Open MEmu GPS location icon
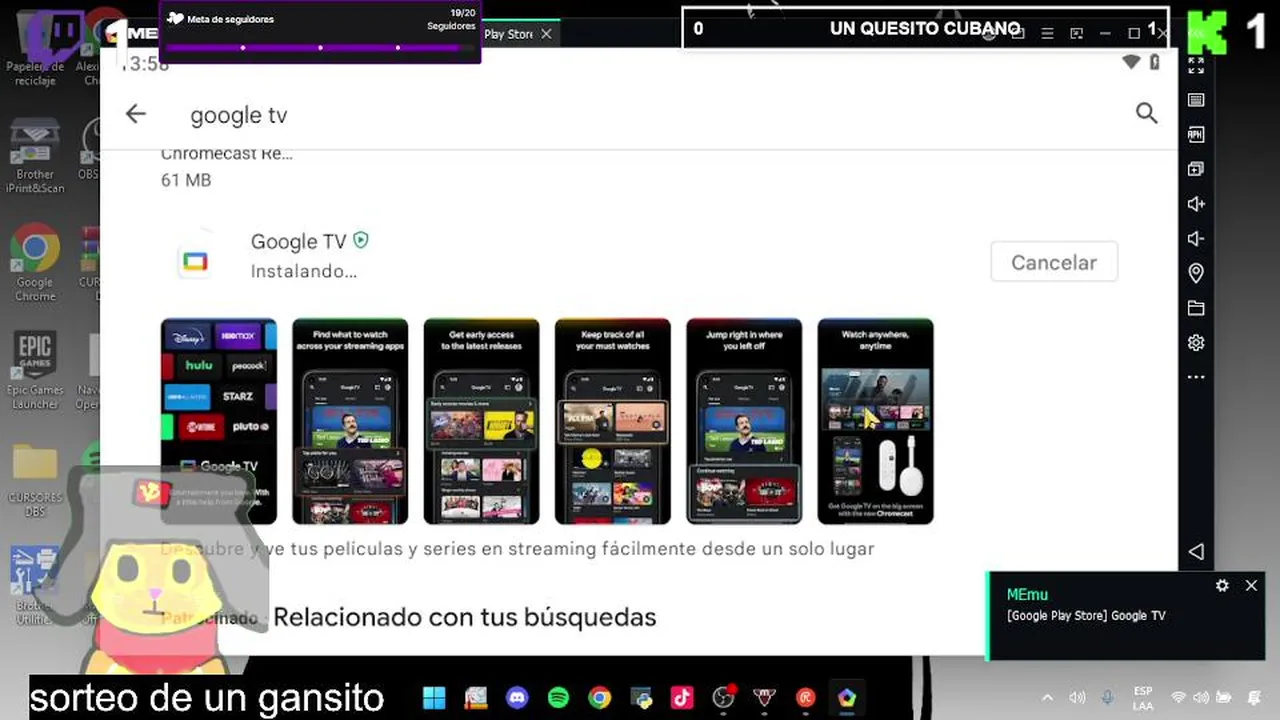 coord(1196,273)
